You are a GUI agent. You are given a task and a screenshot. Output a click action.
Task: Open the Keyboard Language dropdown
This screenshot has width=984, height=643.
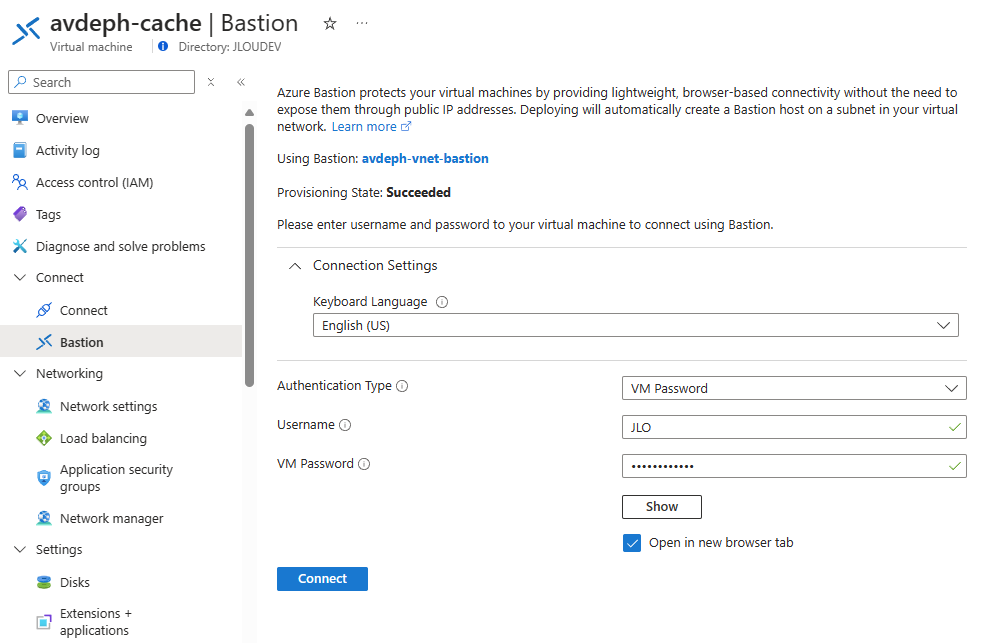pyautogui.click(x=636, y=325)
